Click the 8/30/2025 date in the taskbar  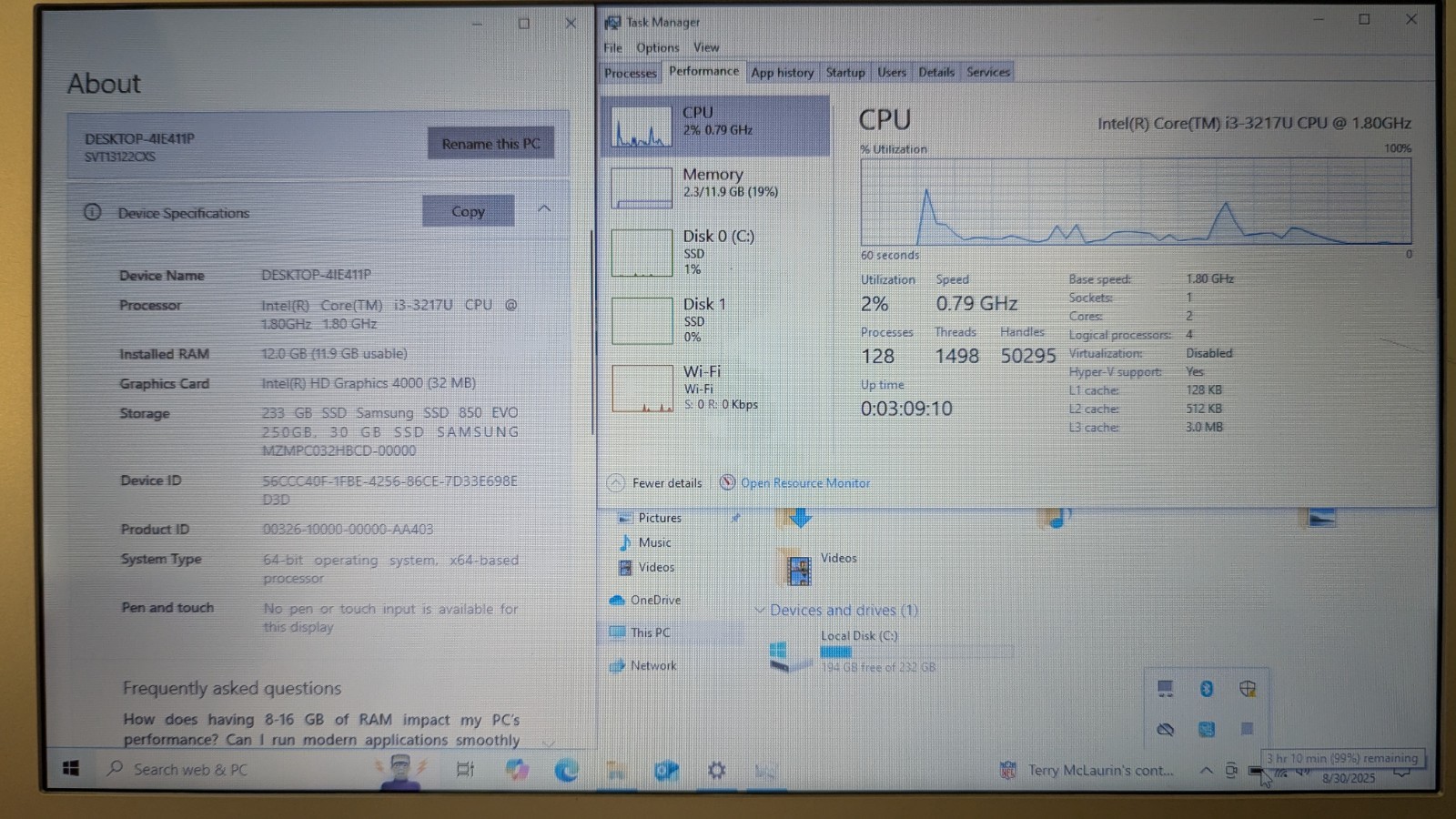(x=1349, y=778)
